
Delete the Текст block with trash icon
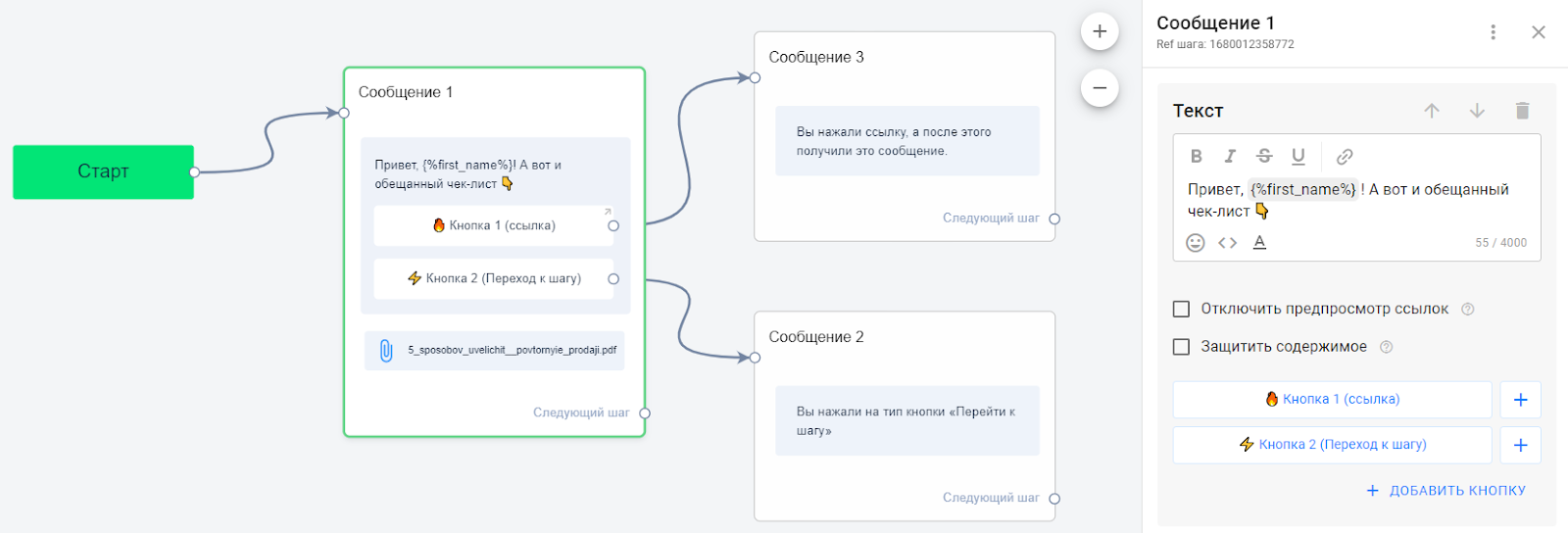coord(1522,111)
